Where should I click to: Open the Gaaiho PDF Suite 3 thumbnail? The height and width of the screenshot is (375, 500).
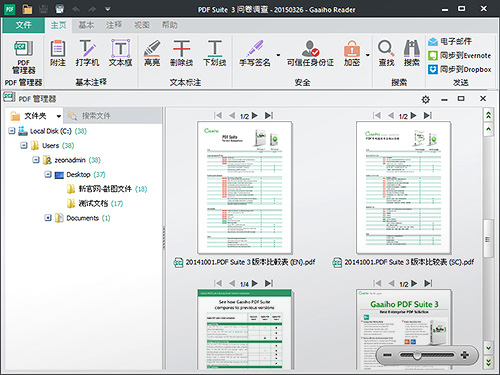tap(403, 329)
